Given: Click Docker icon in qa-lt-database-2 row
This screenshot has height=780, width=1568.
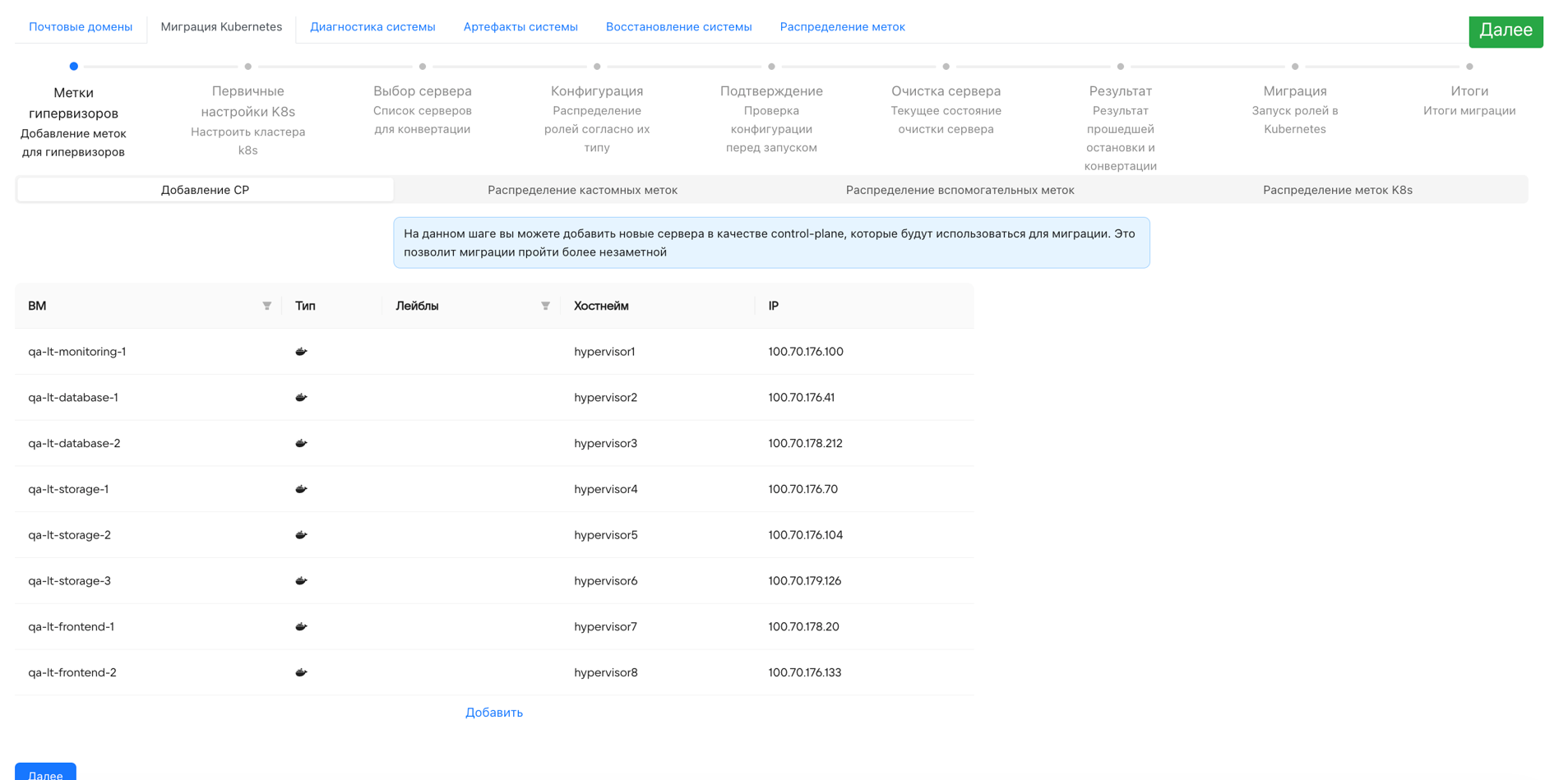Looking at the screenshot, I should (301, 444).
